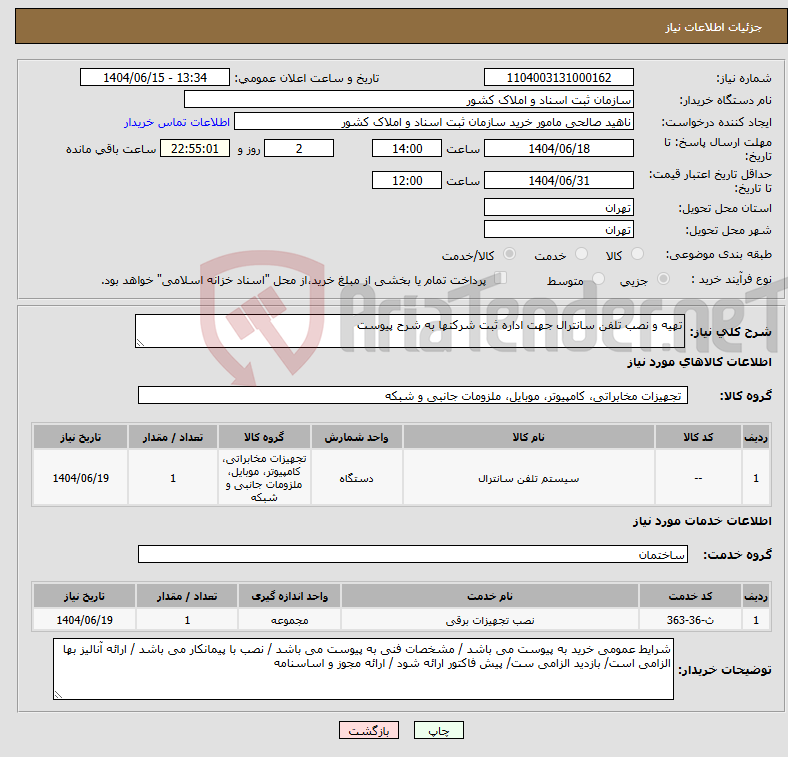Click goods need date 1404/06/19 in سیستم تلفن row
788x757 pixels.
click(x=80, y=478)
